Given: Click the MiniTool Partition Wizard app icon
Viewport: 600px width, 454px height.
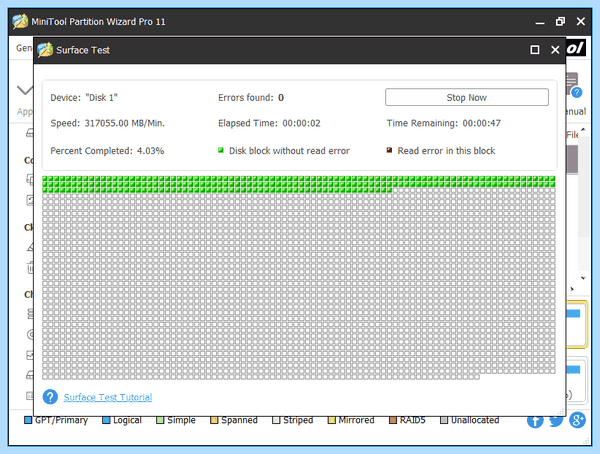Looking at the screenshot, I should tap(20, 21).
